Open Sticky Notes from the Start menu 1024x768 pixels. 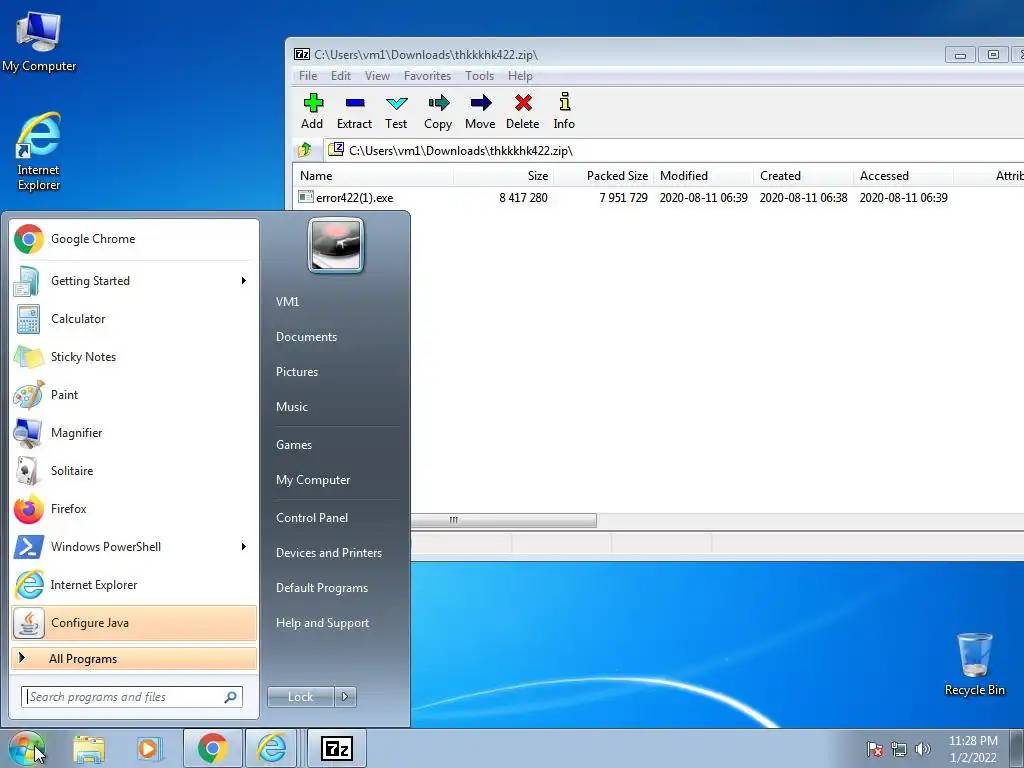[x=134, y=357]
